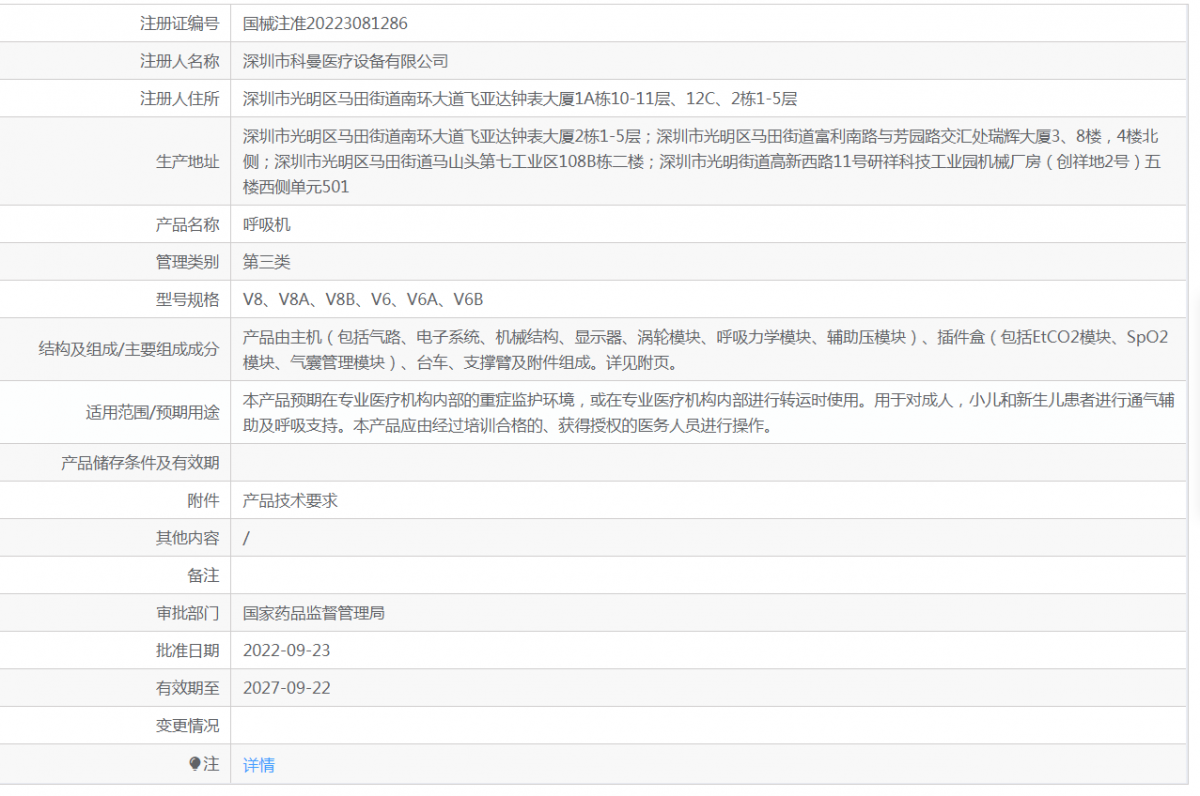Click the 批准日期 label
Viewport: 1200px width, 796px height.
click(x=187, y=650)
